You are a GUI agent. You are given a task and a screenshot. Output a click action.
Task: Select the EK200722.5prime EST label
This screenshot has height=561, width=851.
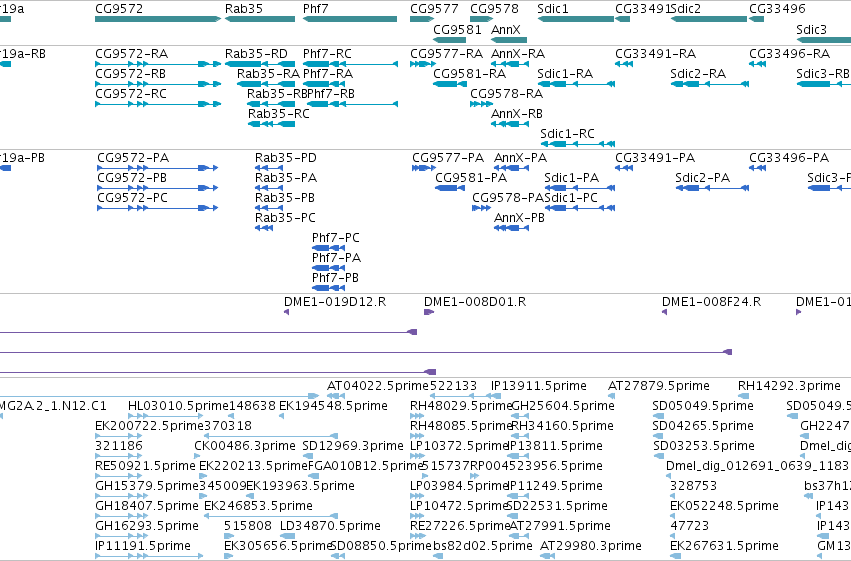pyautogui.click(x=149, y=426)
